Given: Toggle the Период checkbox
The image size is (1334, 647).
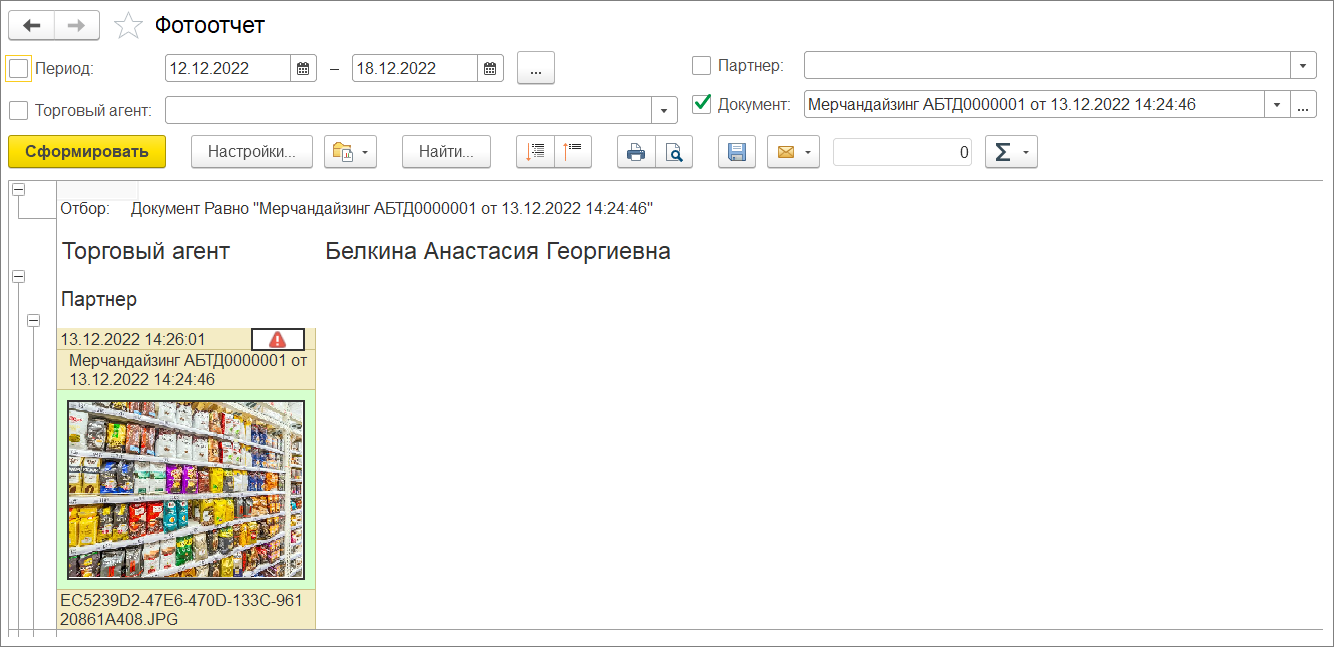Looking at the screenshot, I should tap(19, 68).
